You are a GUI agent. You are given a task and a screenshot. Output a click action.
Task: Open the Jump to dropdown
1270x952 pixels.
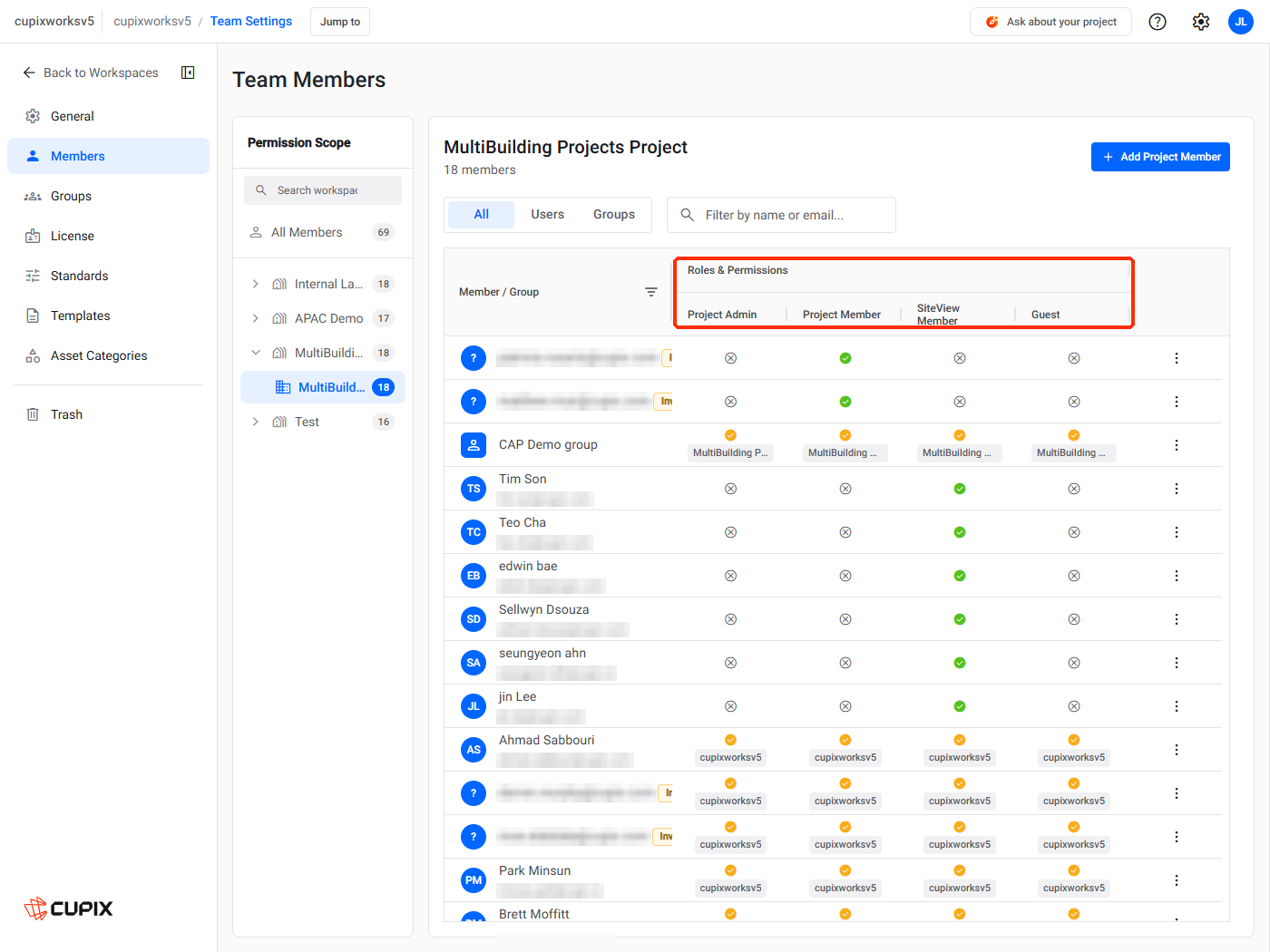(340, 22)
